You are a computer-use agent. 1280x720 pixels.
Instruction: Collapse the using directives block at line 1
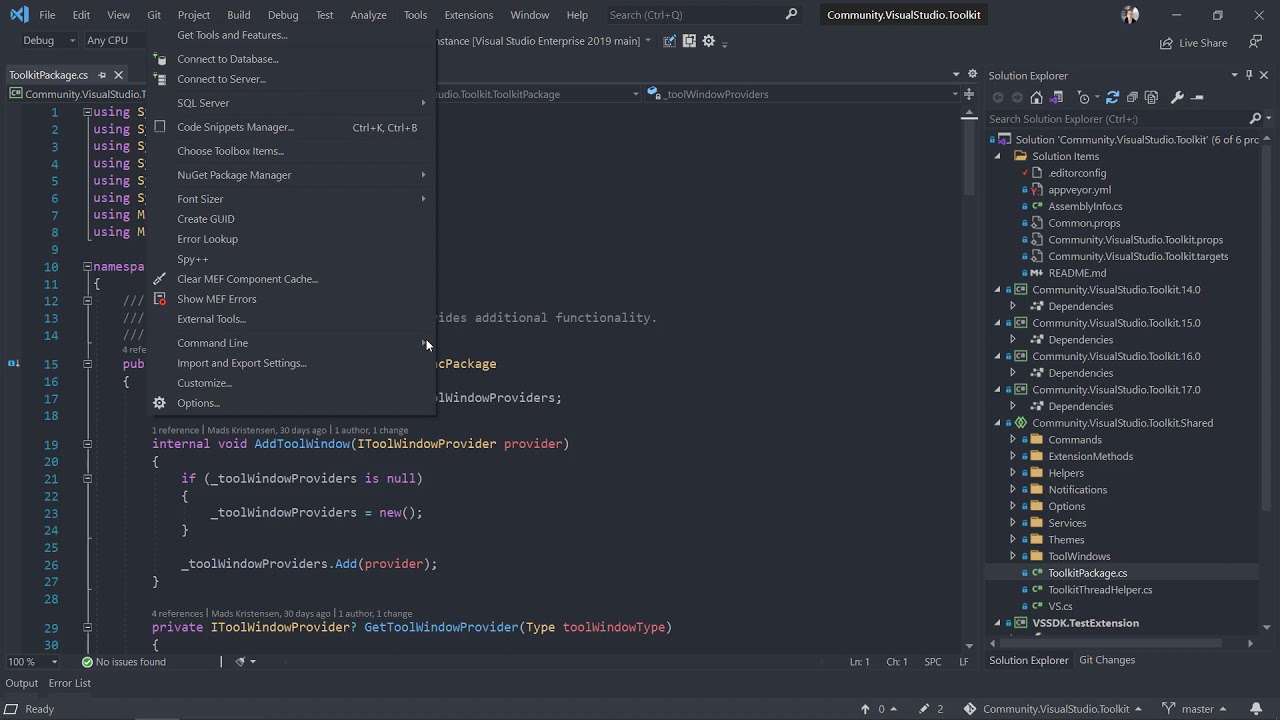pos(87,112)
